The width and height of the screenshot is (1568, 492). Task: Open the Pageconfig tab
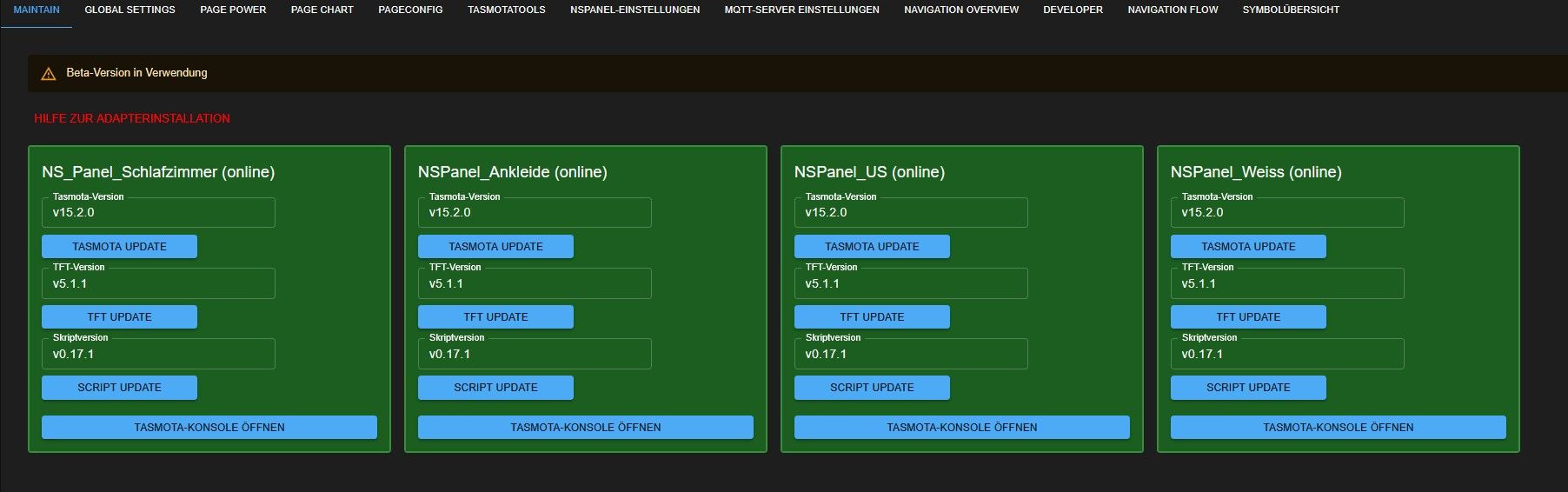pyautogui.click(x=410, y=10)
